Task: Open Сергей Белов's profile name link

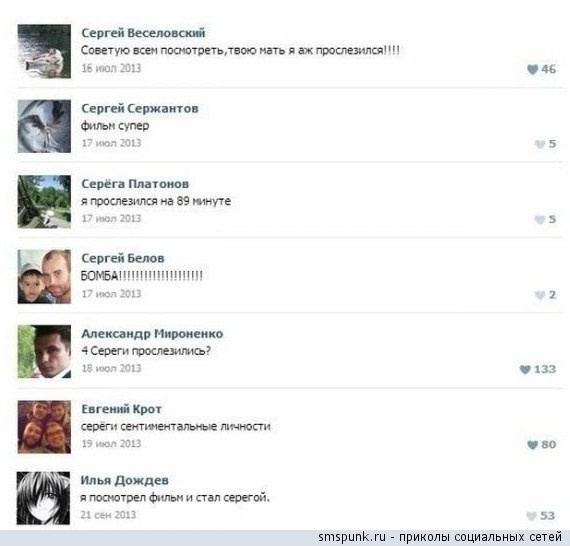Action: (123, 258)
